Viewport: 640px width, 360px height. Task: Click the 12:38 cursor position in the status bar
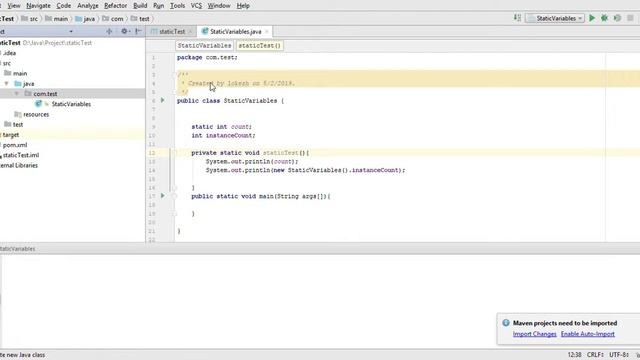pyautogui.click(x=574, y=355)
